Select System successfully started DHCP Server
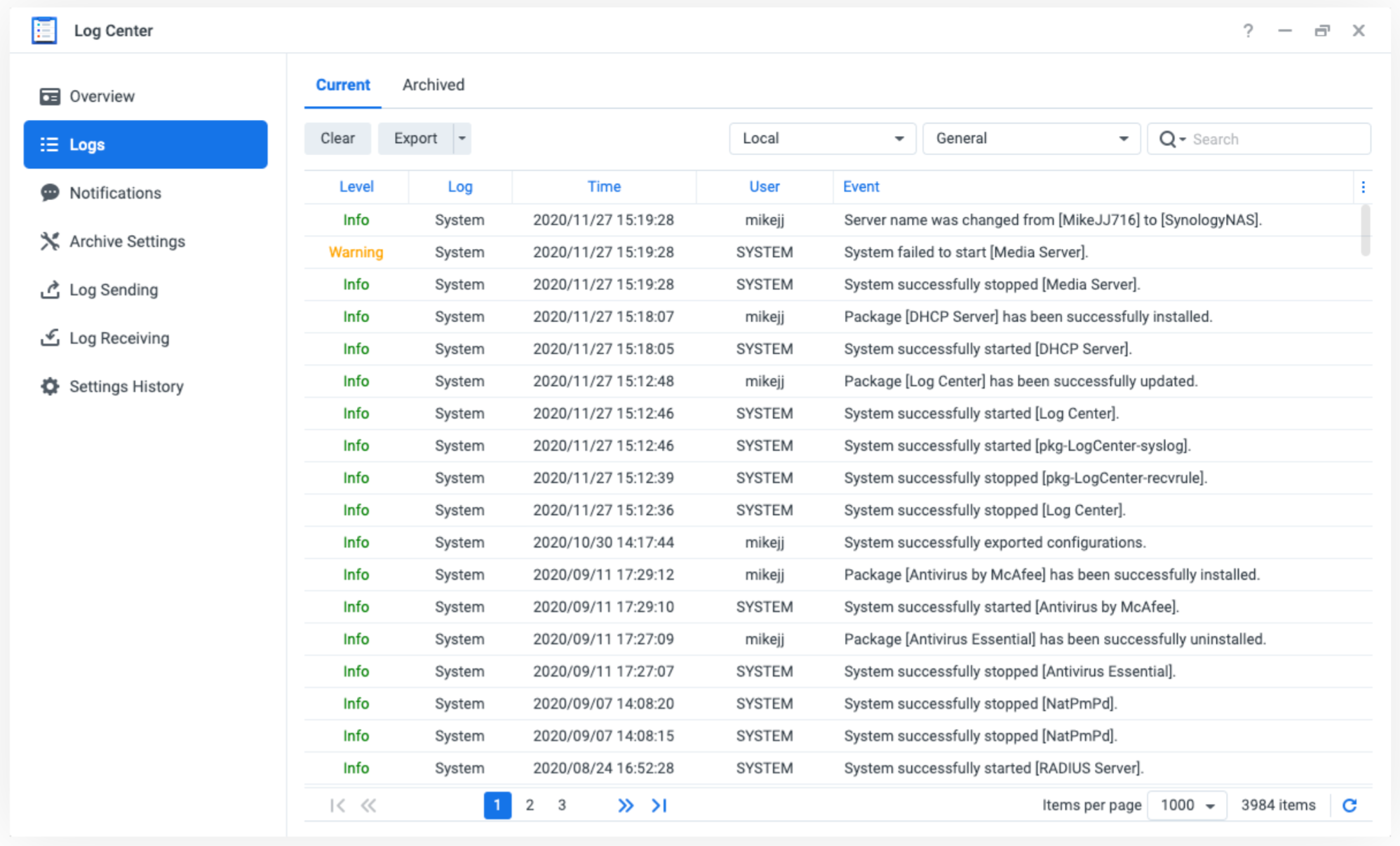 988,349
